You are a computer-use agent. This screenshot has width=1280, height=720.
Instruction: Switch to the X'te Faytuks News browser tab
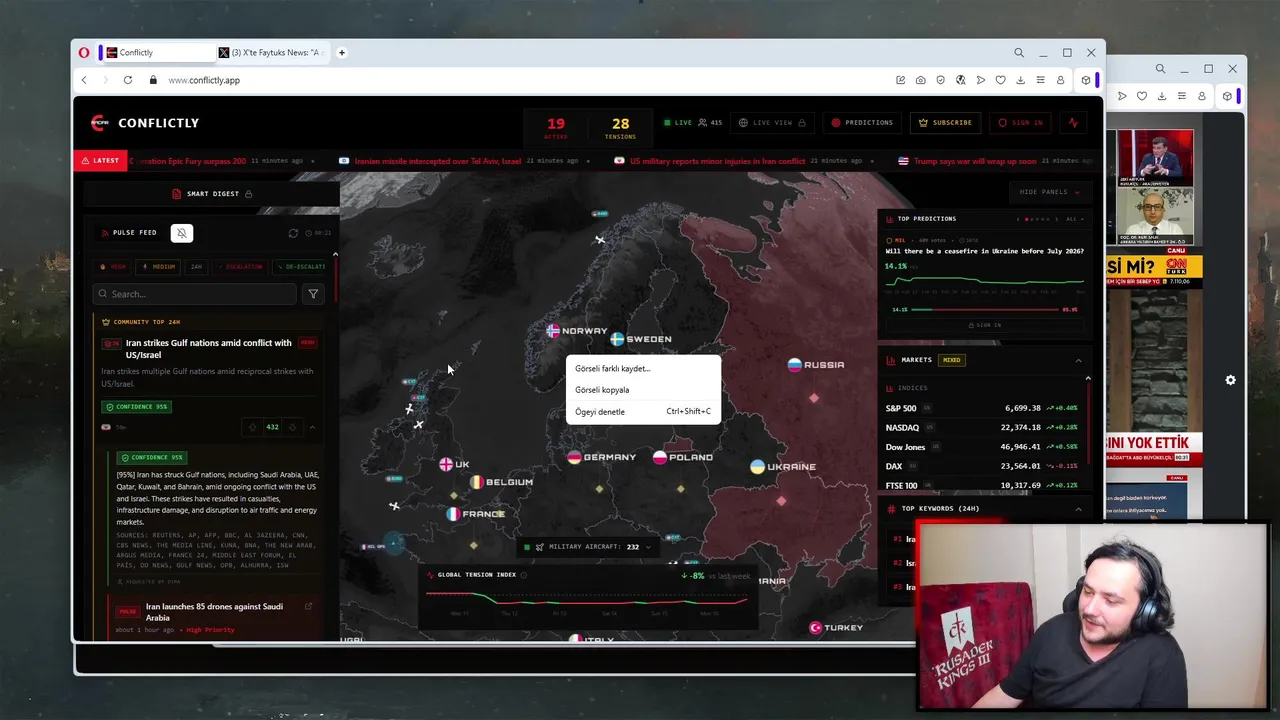(270, 52)
